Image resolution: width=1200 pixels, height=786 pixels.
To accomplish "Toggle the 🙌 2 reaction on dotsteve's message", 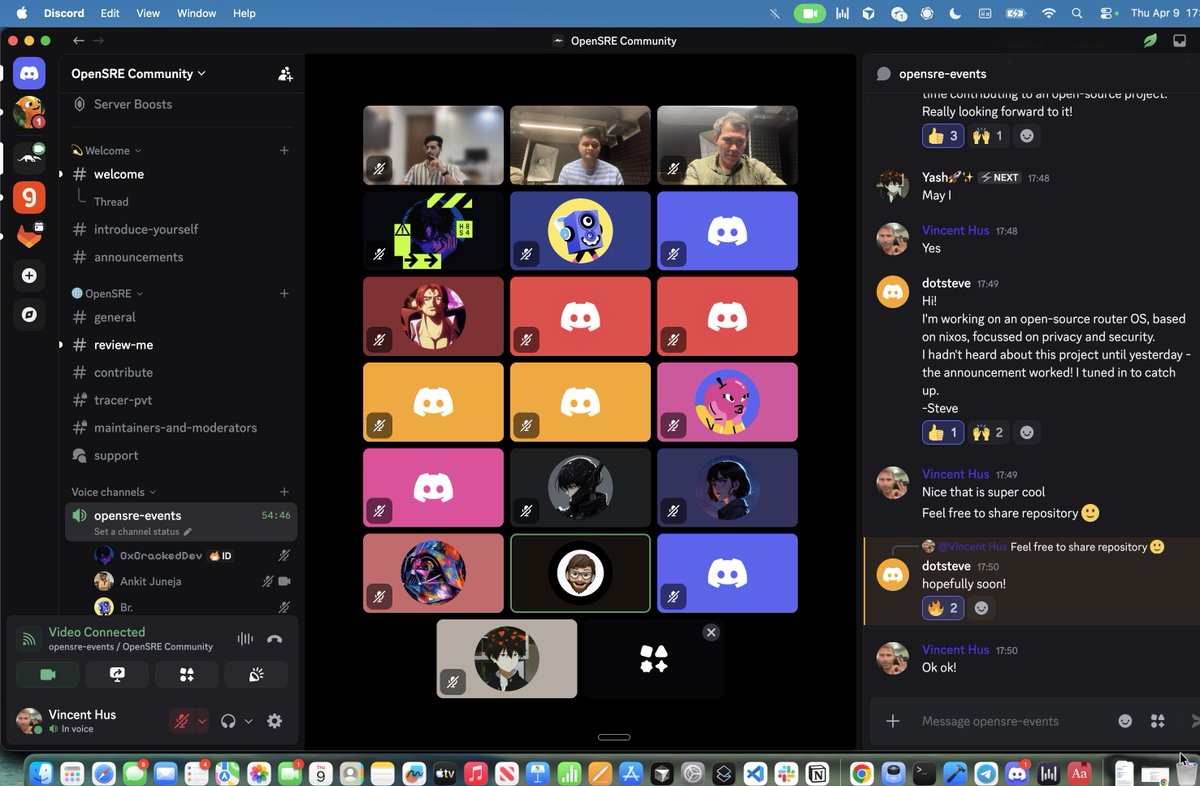I will [x=988, y=433].
